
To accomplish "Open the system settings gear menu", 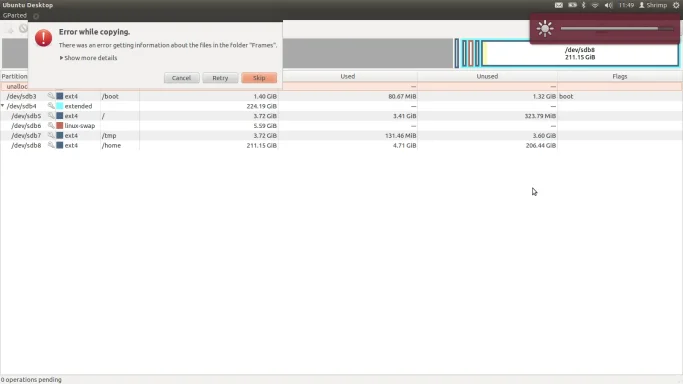I will pyautogui.click(x=676, y=5).
